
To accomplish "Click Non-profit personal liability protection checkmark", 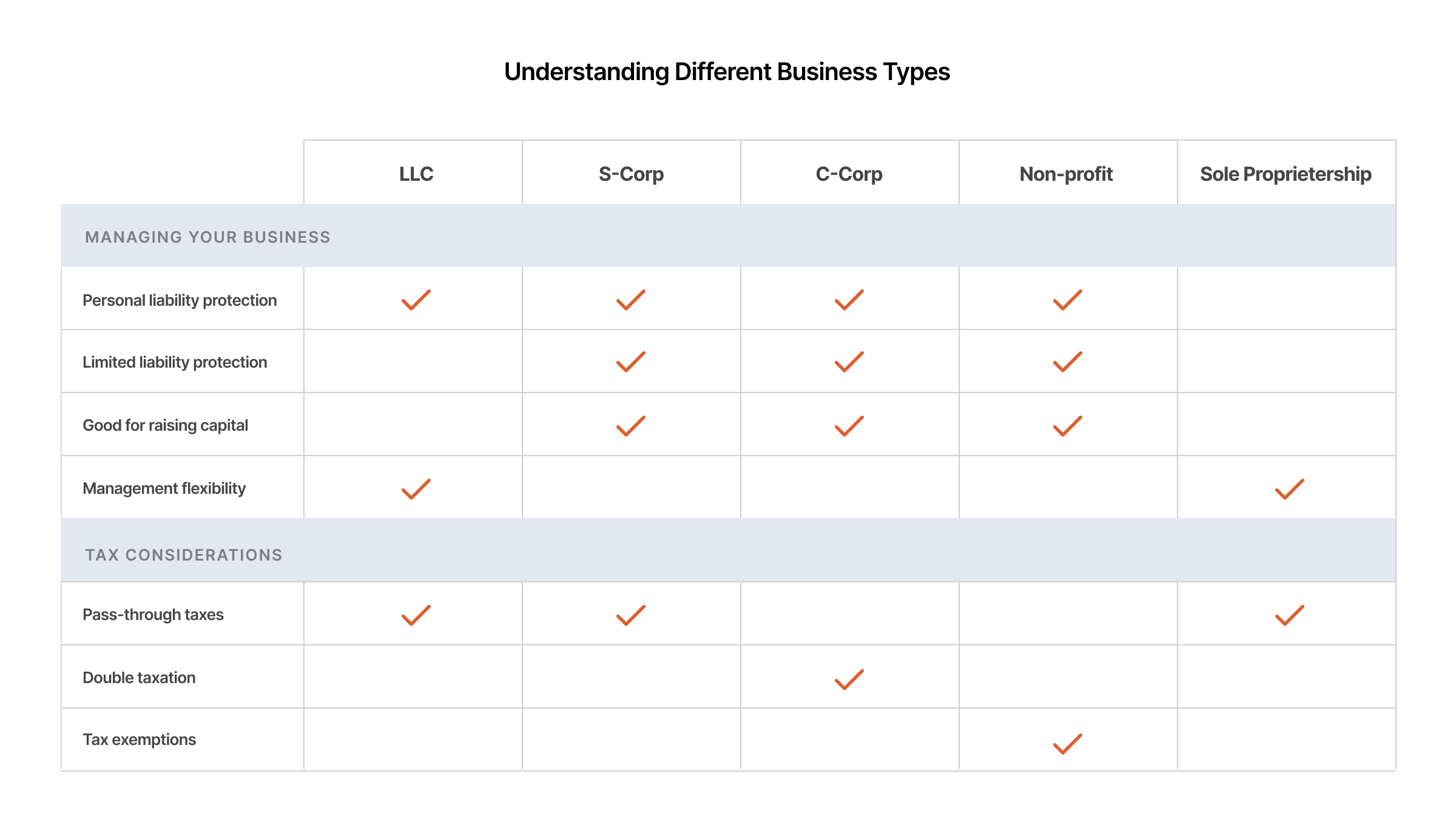I will click(1068, 300).
